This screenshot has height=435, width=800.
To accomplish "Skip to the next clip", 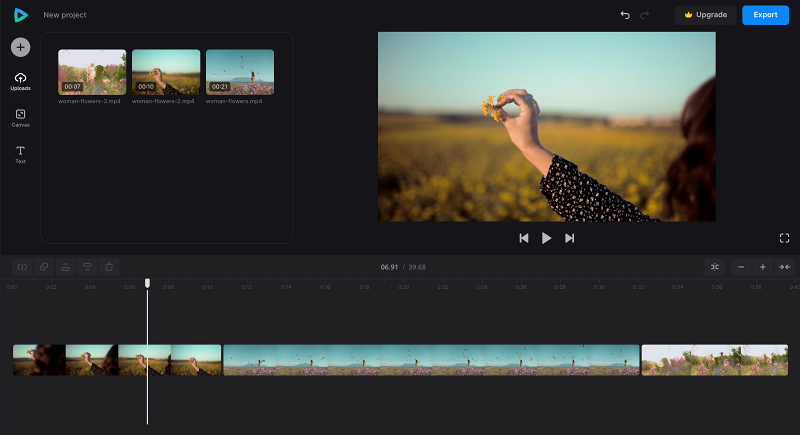I will 569,238.
